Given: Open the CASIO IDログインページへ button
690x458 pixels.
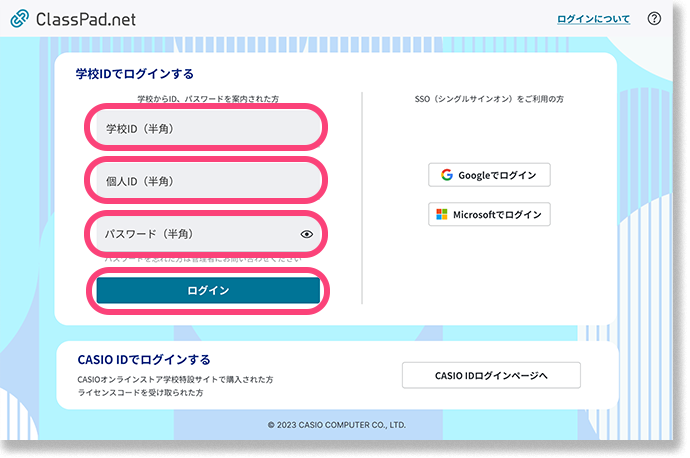Looking at the screenshot, I should 491,375.
